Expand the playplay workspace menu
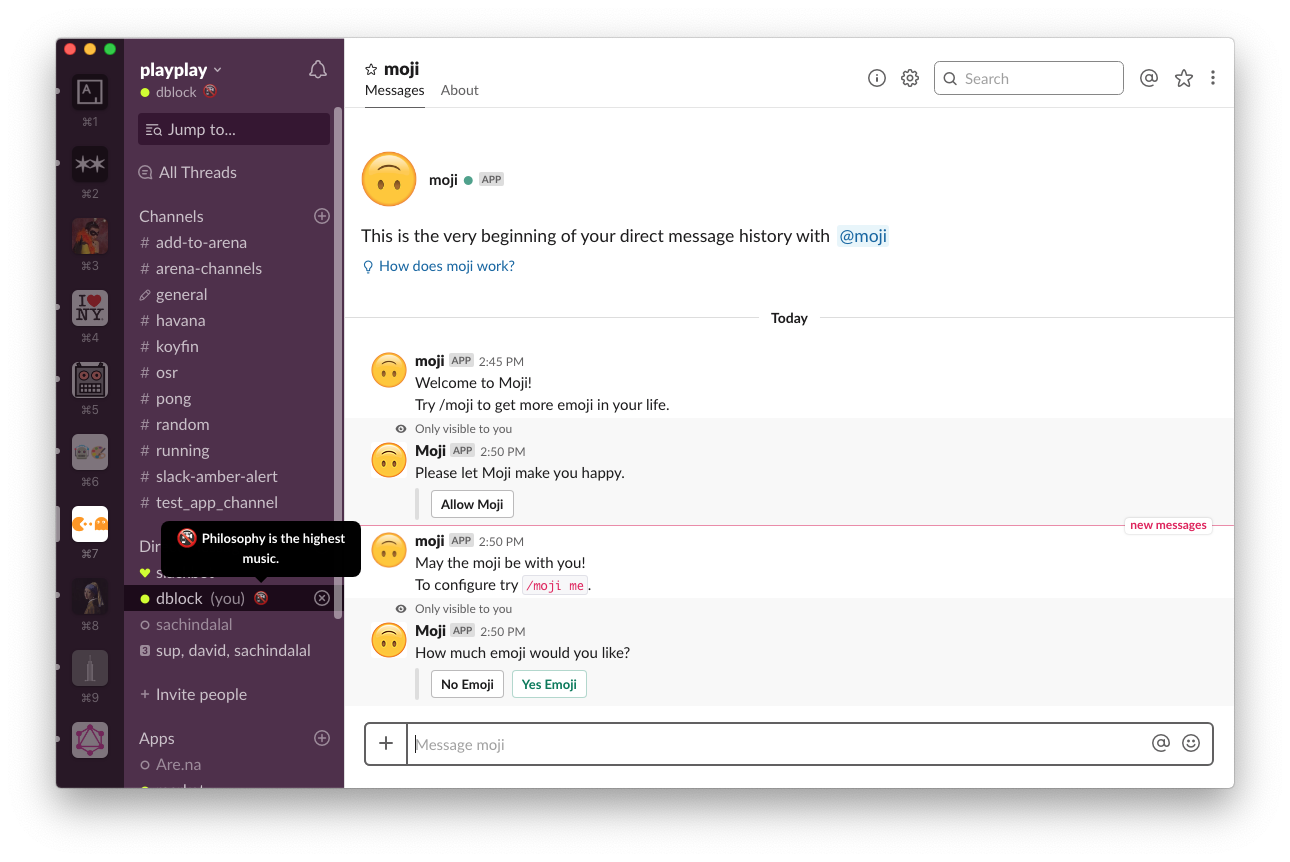Image resolution: width=1290 pixels, height=862 pixels. (x=181, y=69)
